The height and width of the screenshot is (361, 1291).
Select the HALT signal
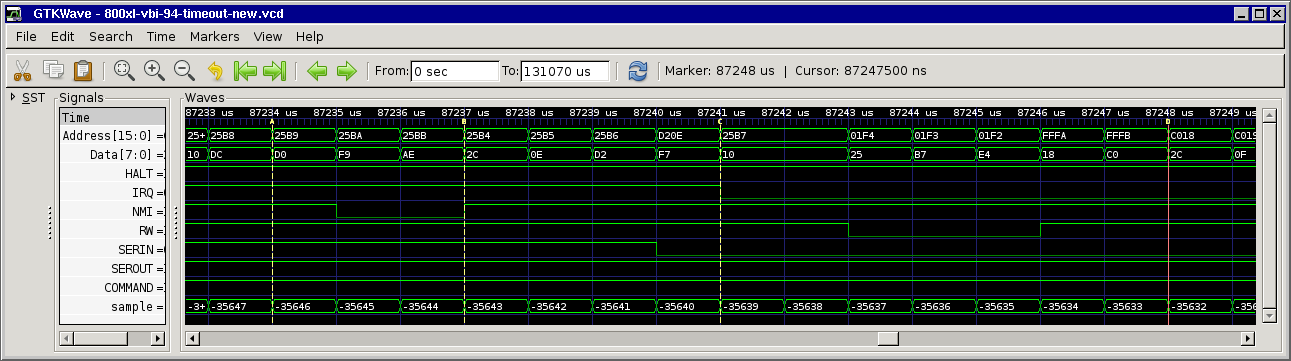click(x=113, y=174)
